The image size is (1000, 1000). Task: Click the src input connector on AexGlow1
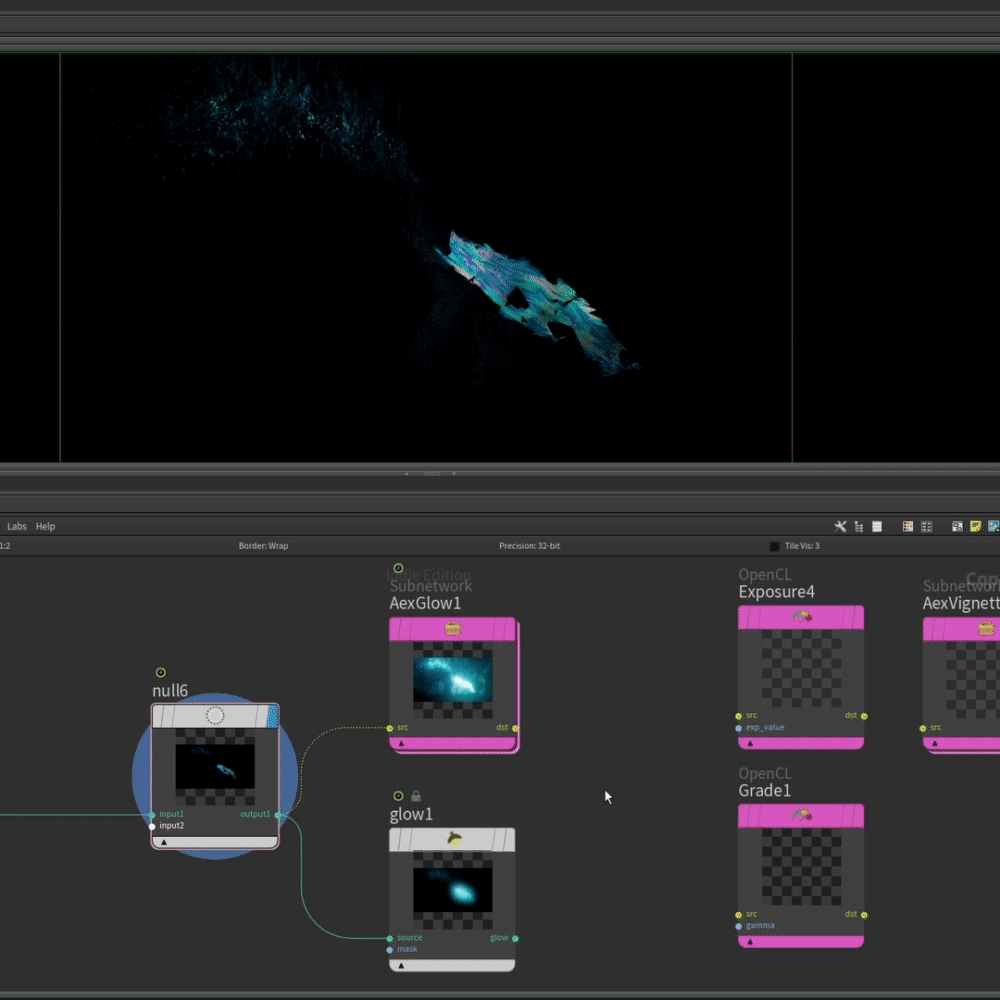(390, 728)
